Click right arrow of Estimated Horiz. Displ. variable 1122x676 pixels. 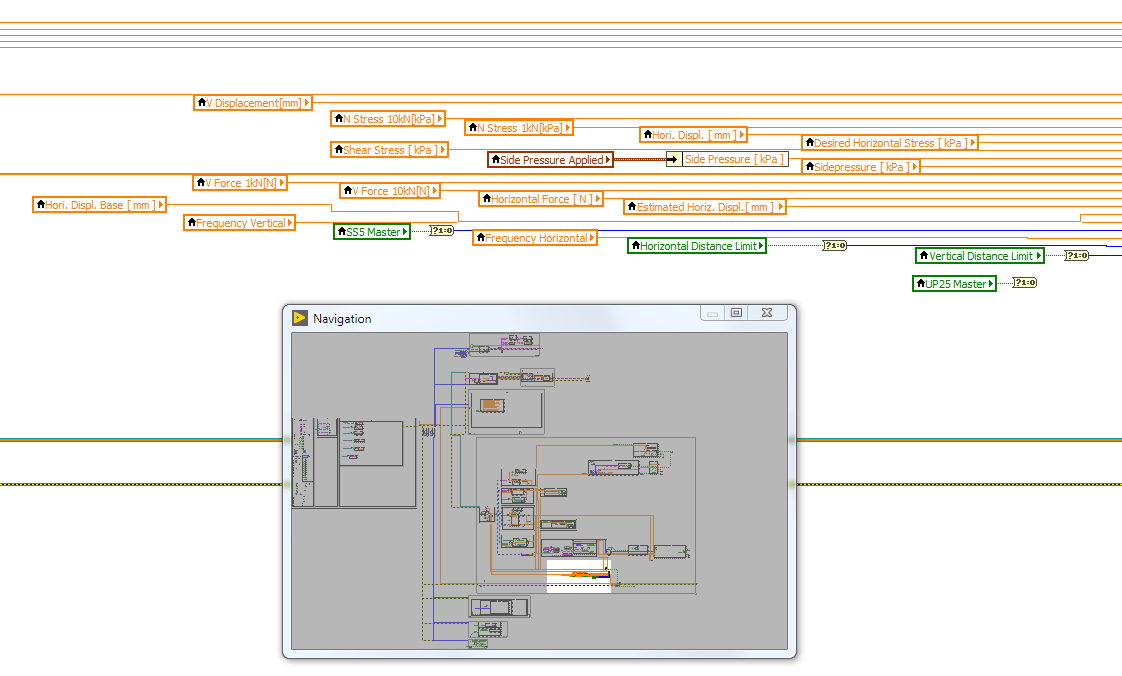point(780,206)
